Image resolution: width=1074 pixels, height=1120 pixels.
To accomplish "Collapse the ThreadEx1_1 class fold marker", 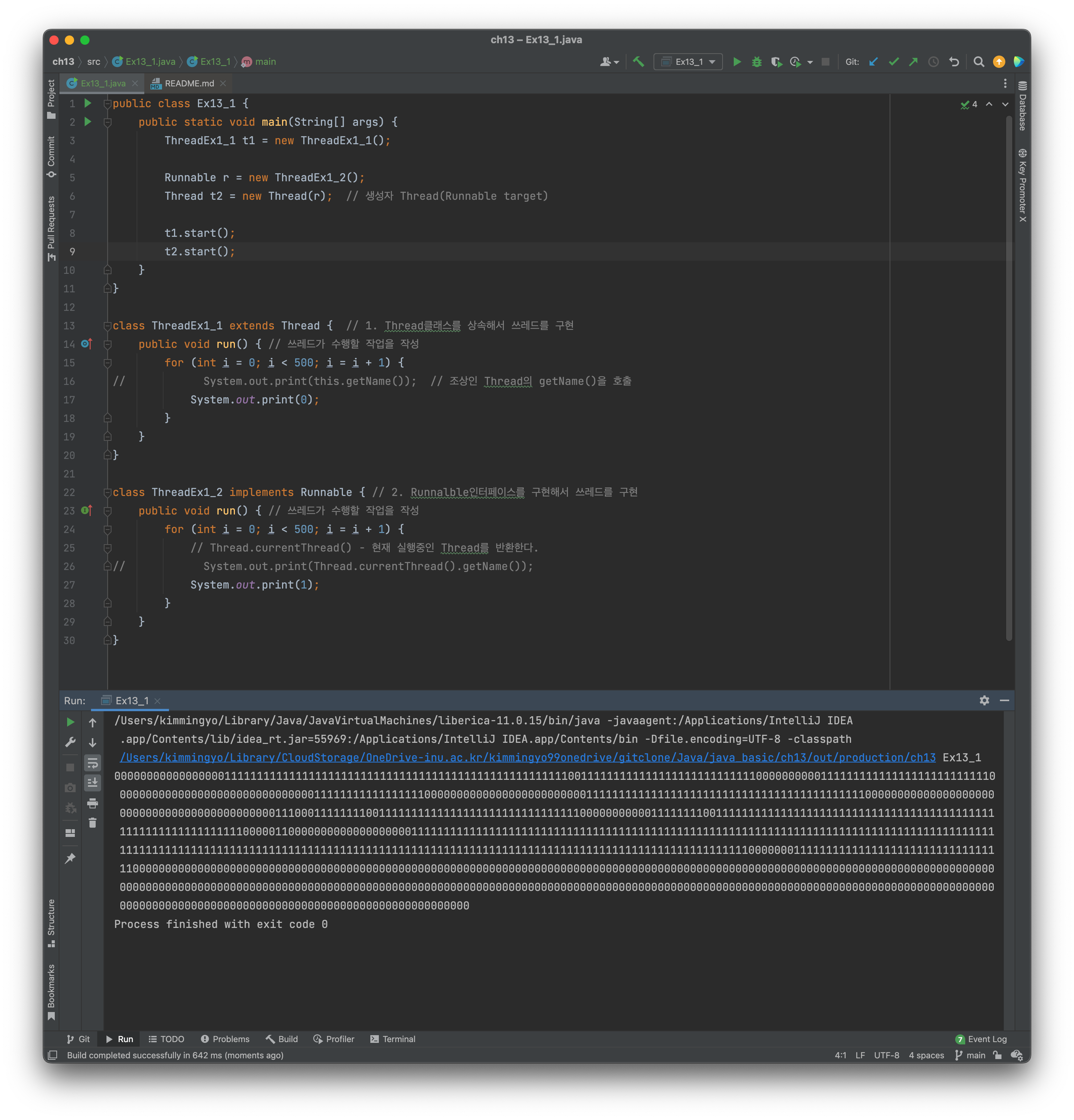I will pos(108,326).
